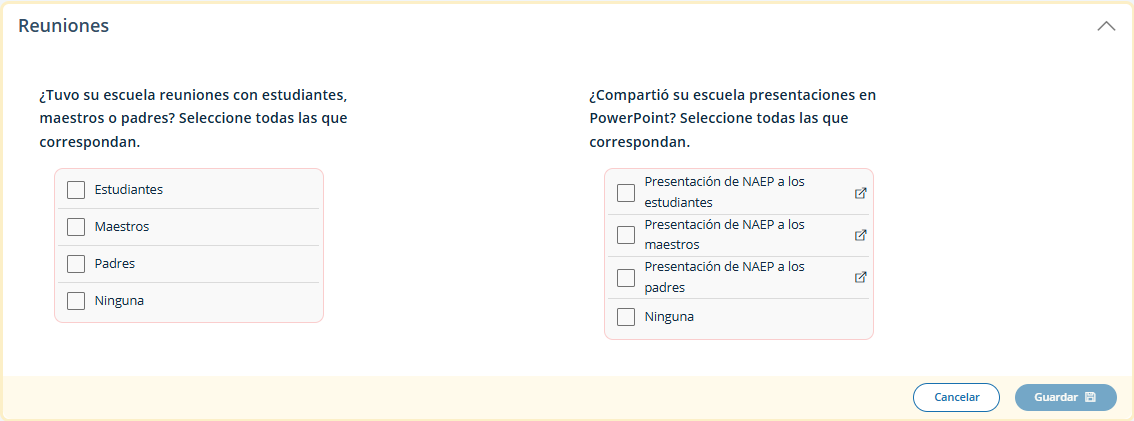Click the Padres label text
Image resolution: width=1134 pixels, height=421 pixels.
point(114,264)
